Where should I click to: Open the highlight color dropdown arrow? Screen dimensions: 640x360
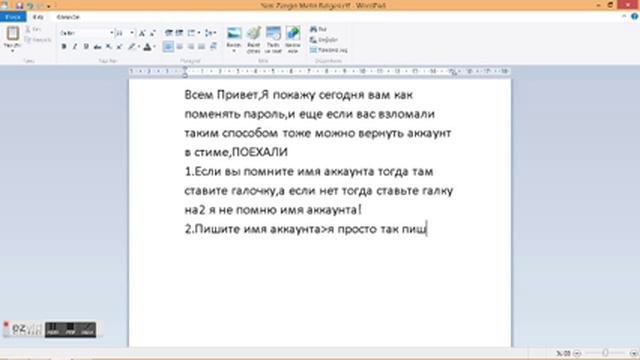tap(139, 47)
